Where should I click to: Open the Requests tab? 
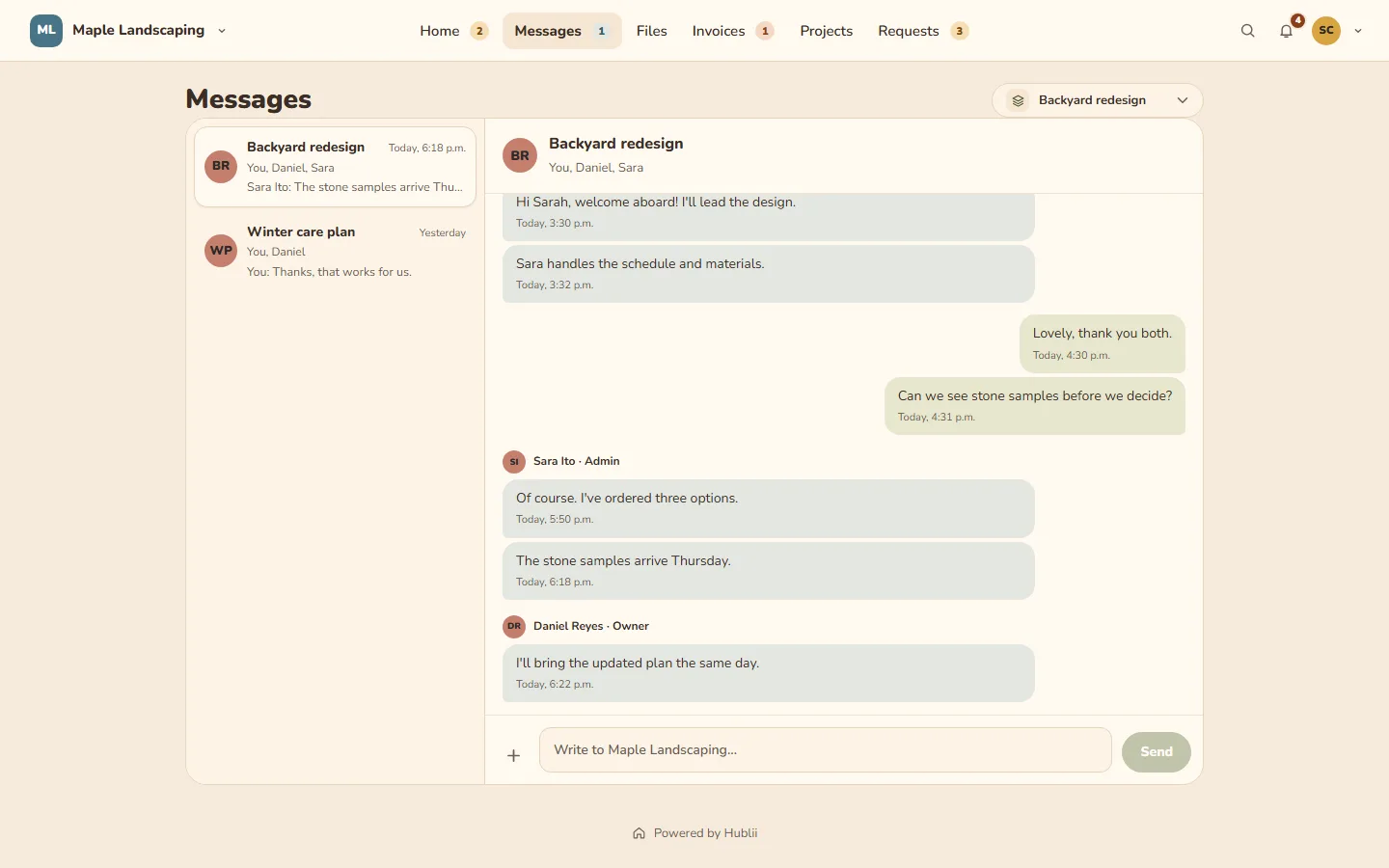[x=922, y=31]
